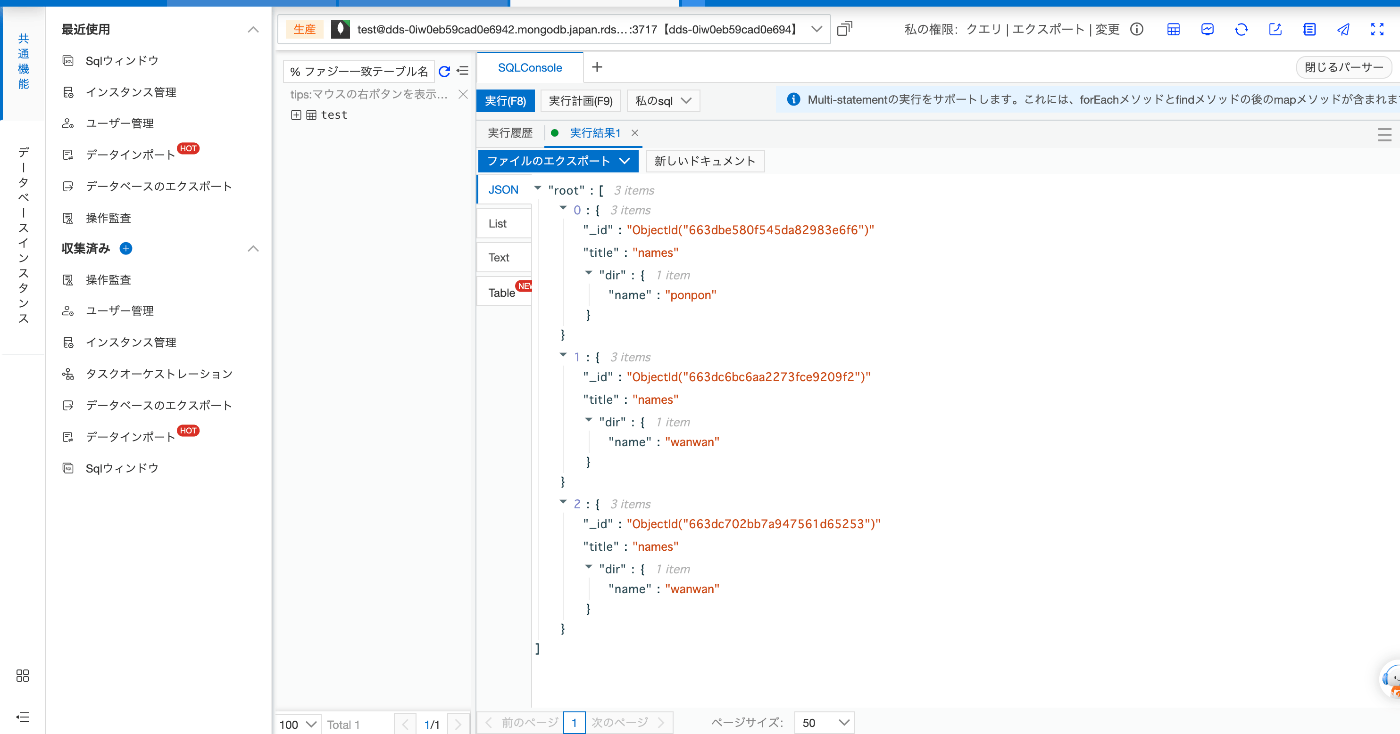Add a new SQLConsole tab with plus

(x=597, y=67)
